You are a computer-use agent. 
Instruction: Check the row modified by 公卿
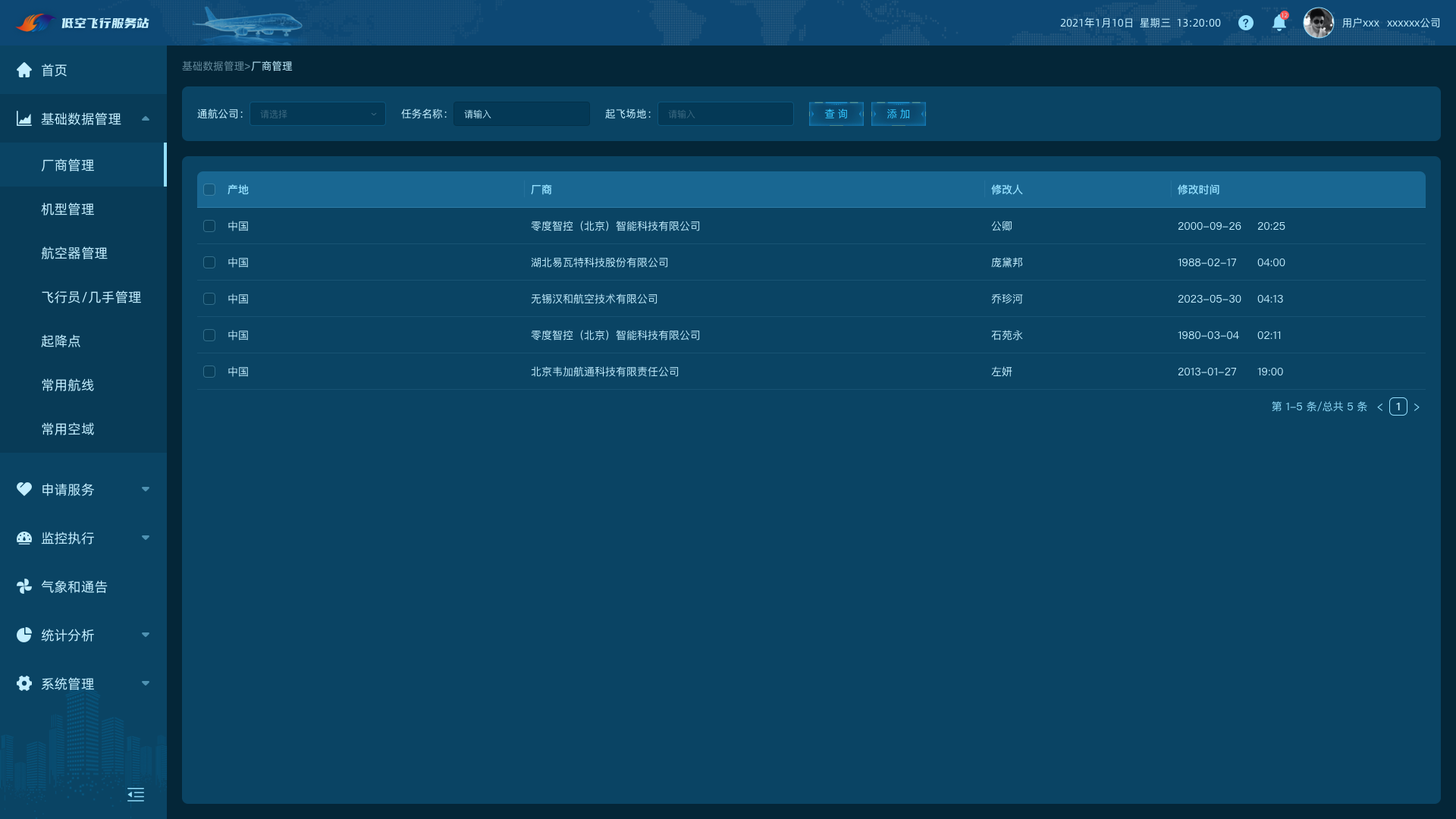coord(209,226)
